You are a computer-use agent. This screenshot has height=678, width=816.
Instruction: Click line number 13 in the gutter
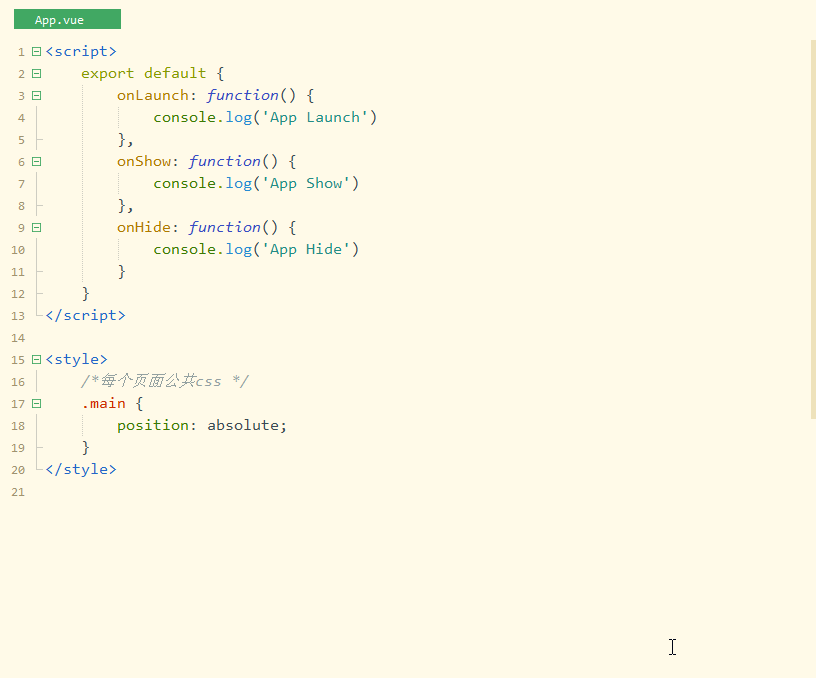click(18, 316)
